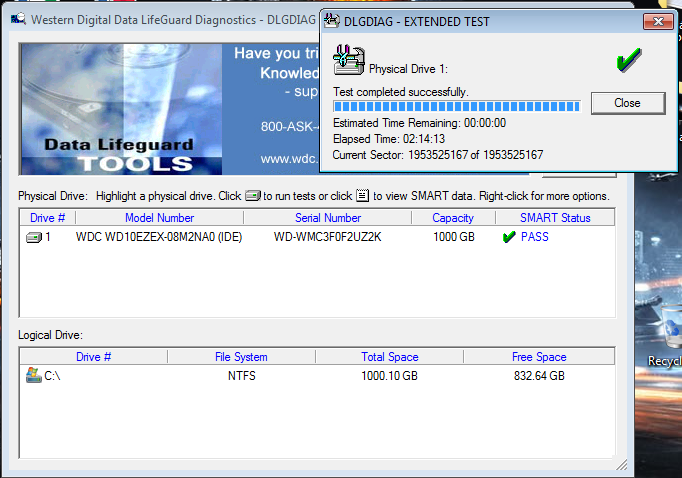Click the 832.64 GB free space value
Viewport: 682px width, 478px height.
[x=539, y=376]
